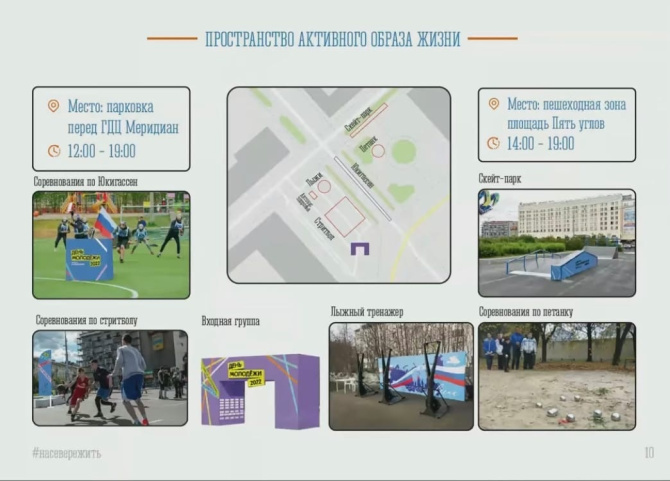Select the purple entrance arch marker on map
This screenshot has width=670, height=481.
click(x=358, y=250)
